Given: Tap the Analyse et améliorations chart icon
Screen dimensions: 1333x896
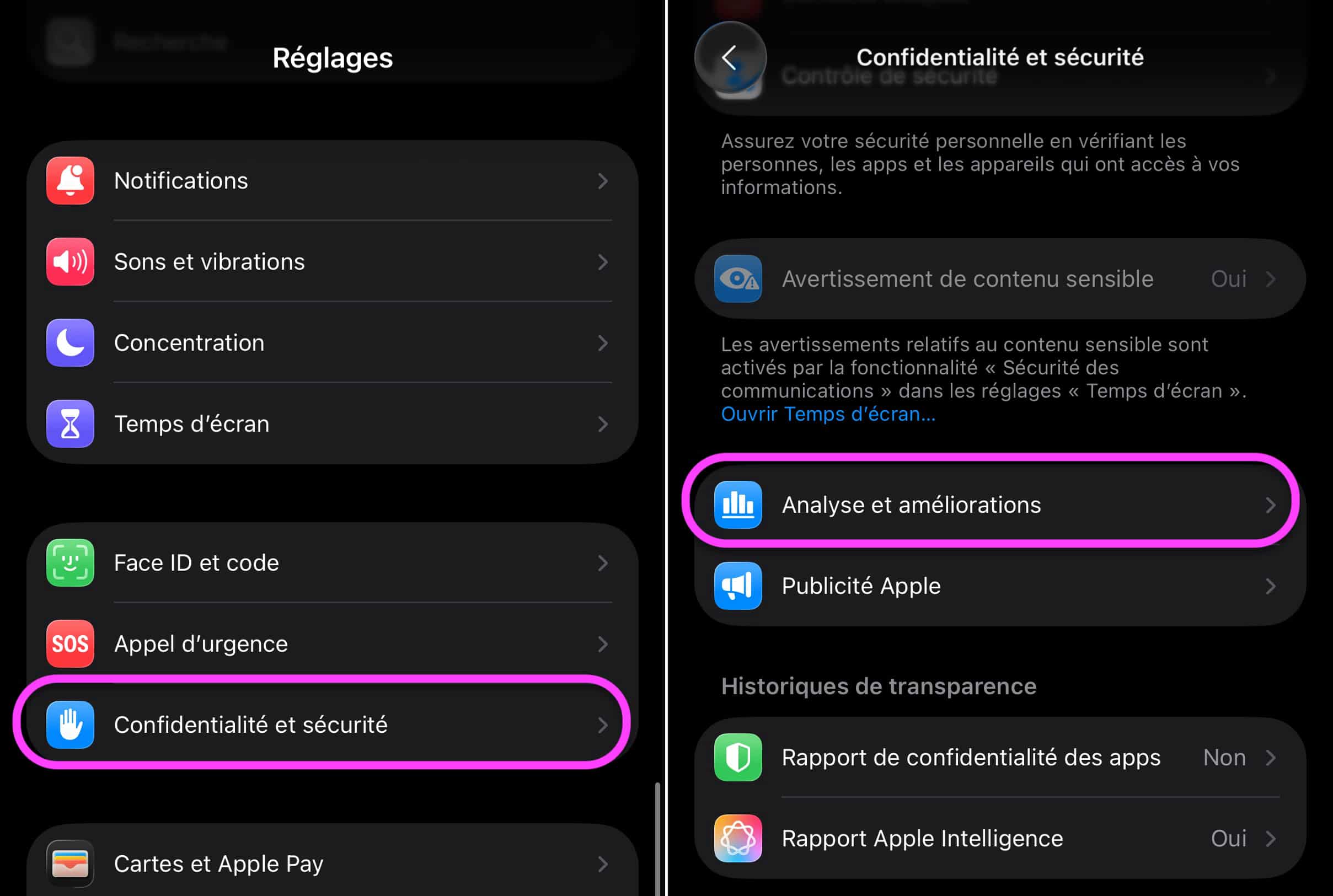Looking at the screenshot, I should click(x=738, y=505).
